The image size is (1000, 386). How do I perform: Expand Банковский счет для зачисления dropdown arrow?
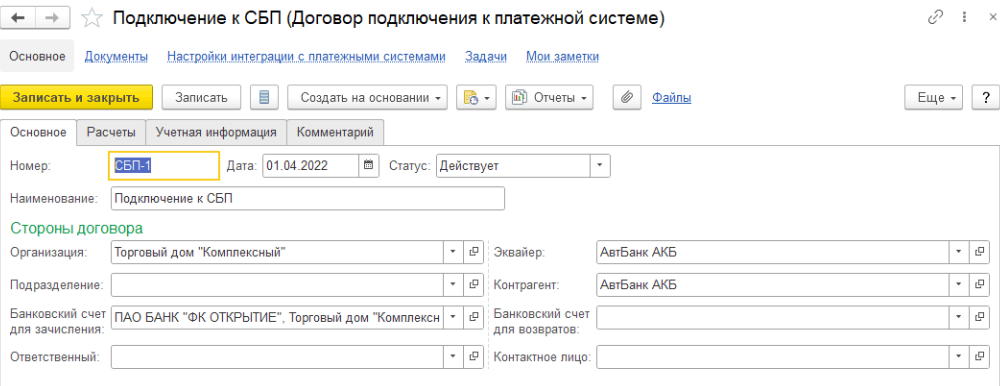[453, 316]
